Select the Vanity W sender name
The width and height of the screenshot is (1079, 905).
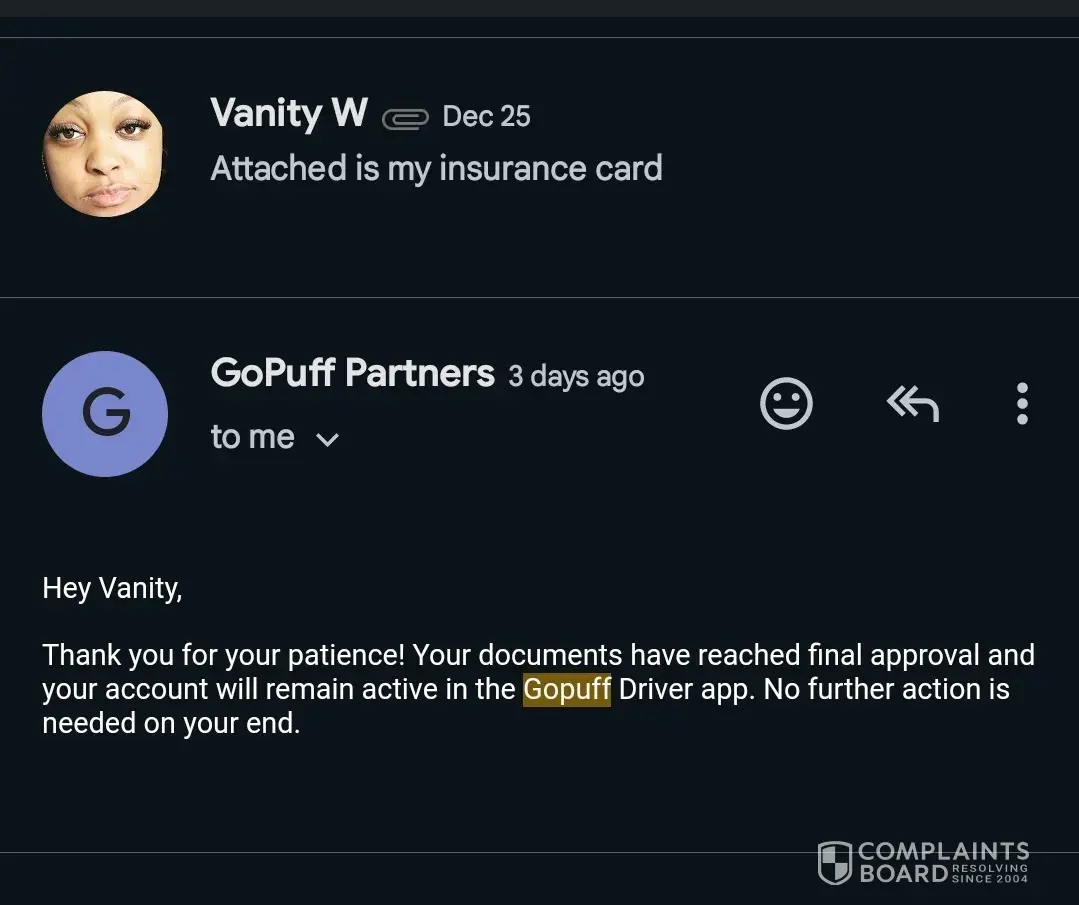pyautogui.click(x=289, y=113)
